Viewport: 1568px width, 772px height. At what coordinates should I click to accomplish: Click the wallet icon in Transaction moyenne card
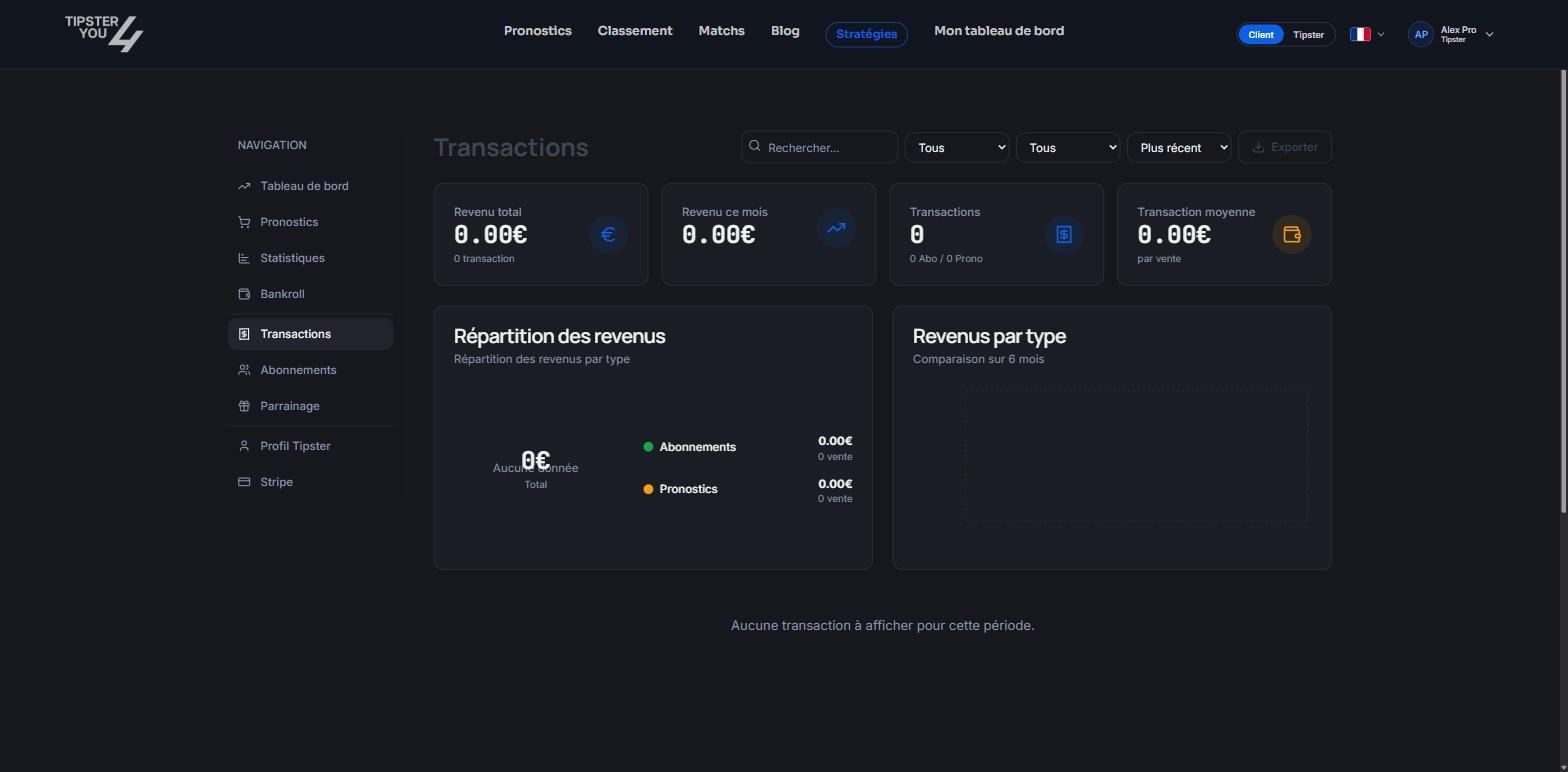pyautogui.click(x=1292, y=235)
